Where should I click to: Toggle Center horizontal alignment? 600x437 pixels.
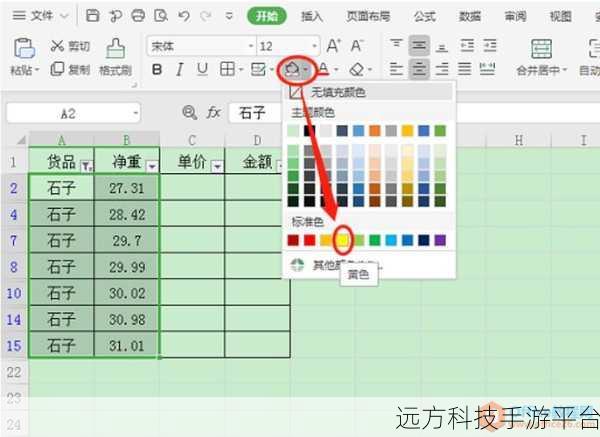[x=419, y=69]
